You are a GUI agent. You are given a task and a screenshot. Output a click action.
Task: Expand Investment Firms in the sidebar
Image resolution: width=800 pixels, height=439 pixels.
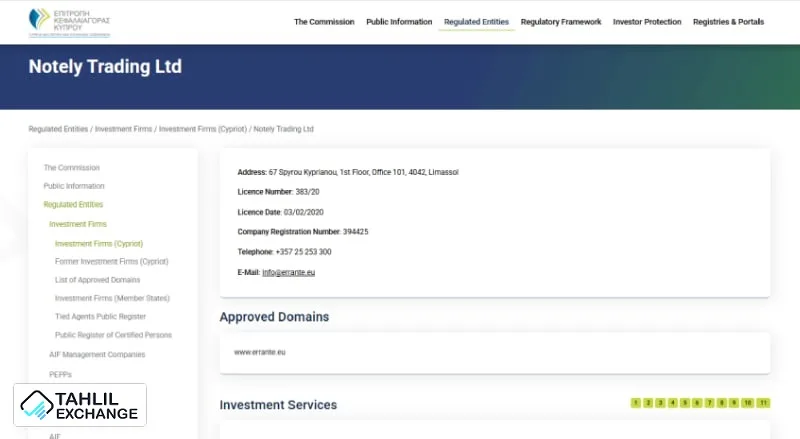coord(78,224)
